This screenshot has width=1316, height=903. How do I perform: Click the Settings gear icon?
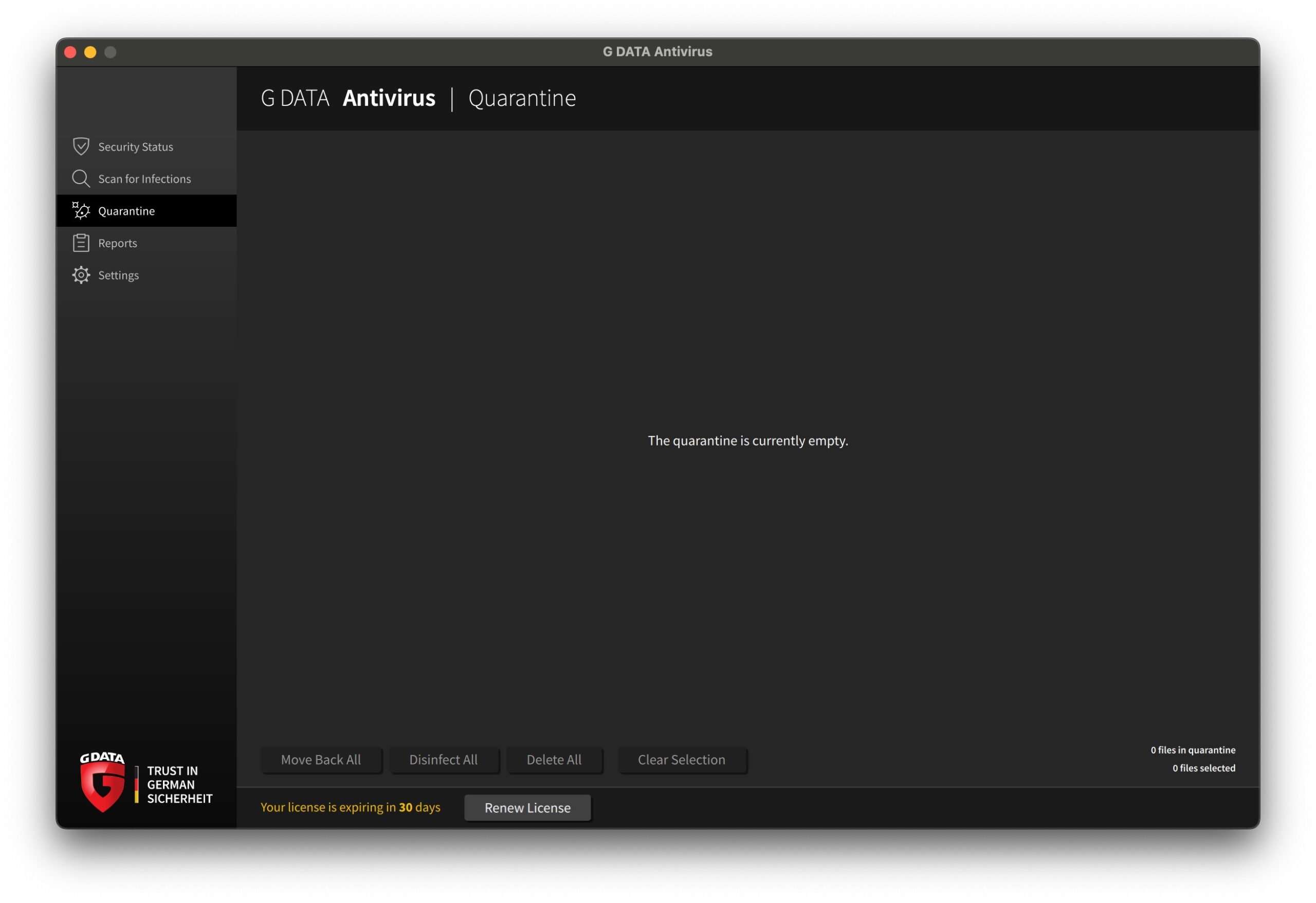pyautogui.click(x=81, y=275)
